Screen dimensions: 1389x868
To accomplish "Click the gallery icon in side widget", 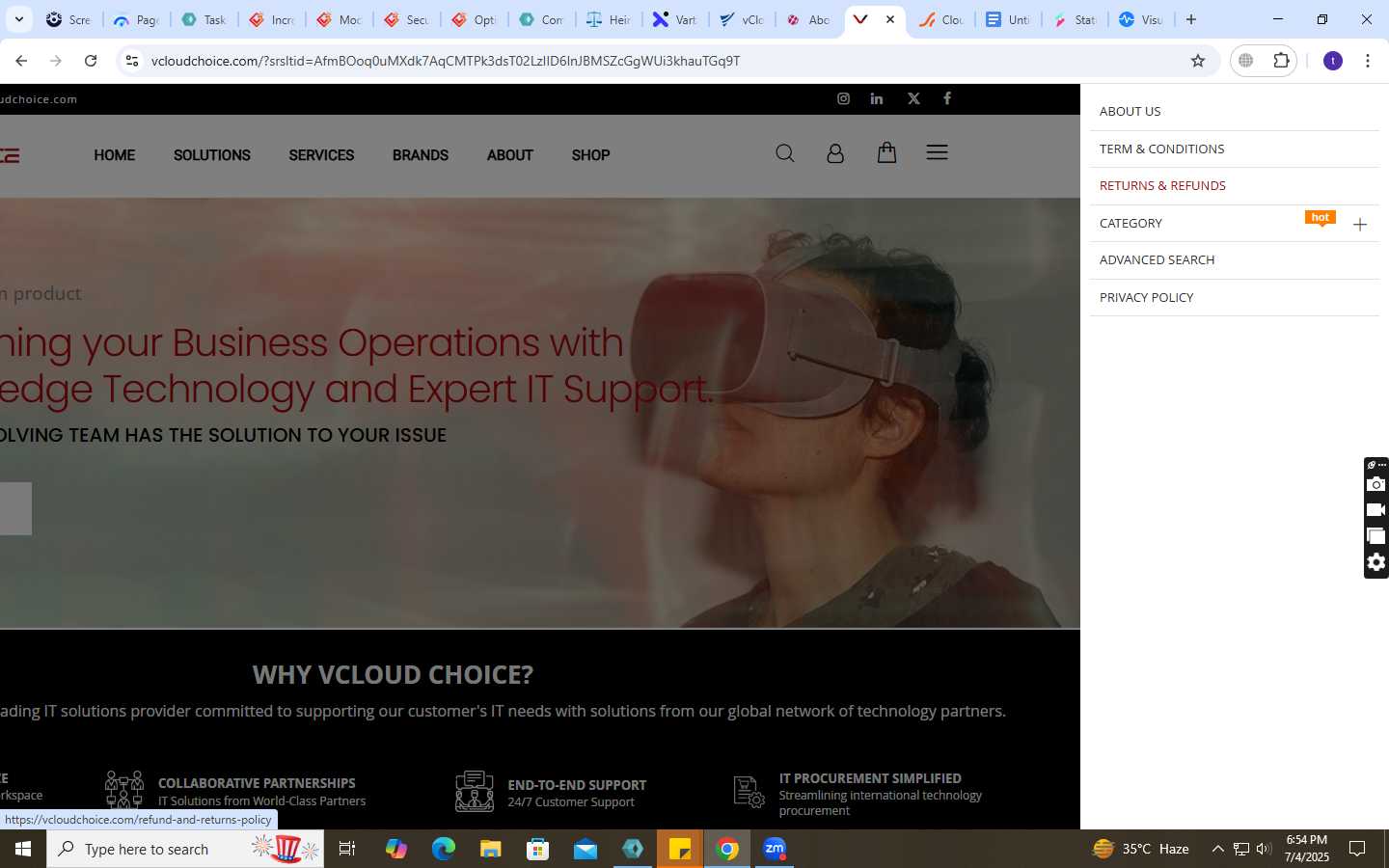I will click(x=1376, y=536).
